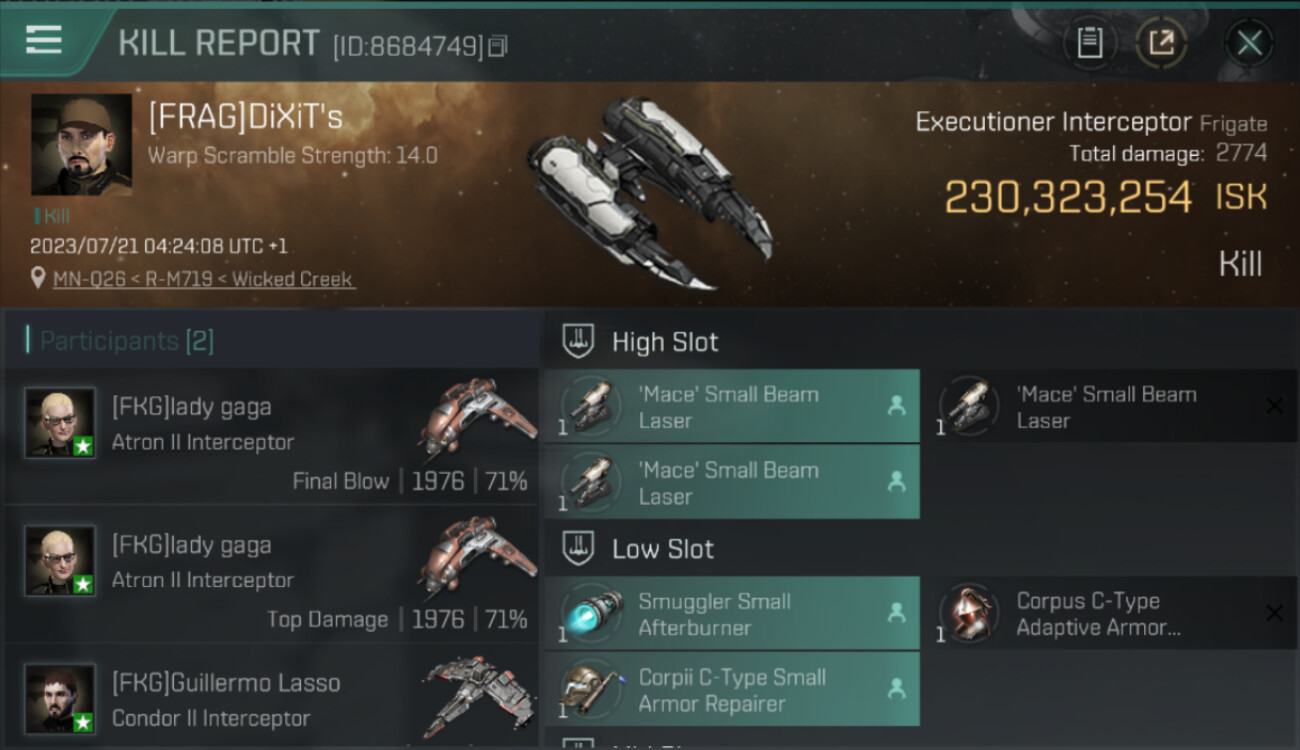Dismiss the dropped 'Mace' Small Beam Laser
1300x750 pixels.
(x=1274, y=406)
